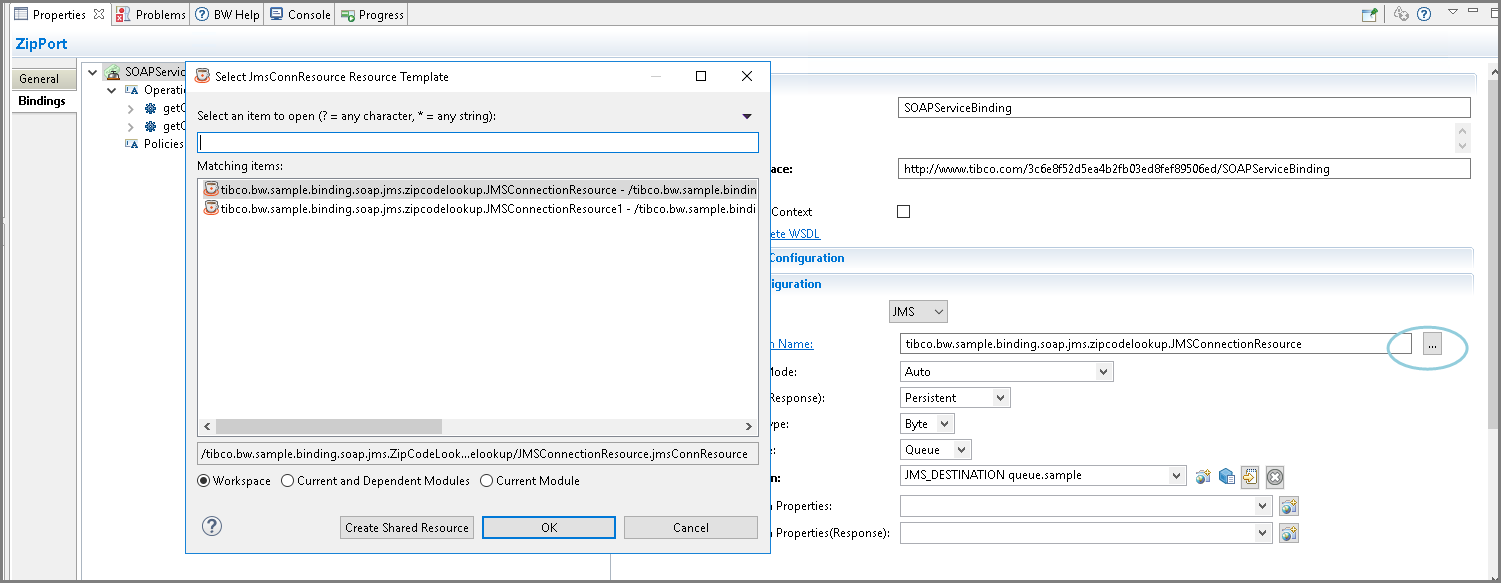Select the JMSConnectionResource1 list entry
Viewport: 1501px width, 583px height.
point(478,209)
